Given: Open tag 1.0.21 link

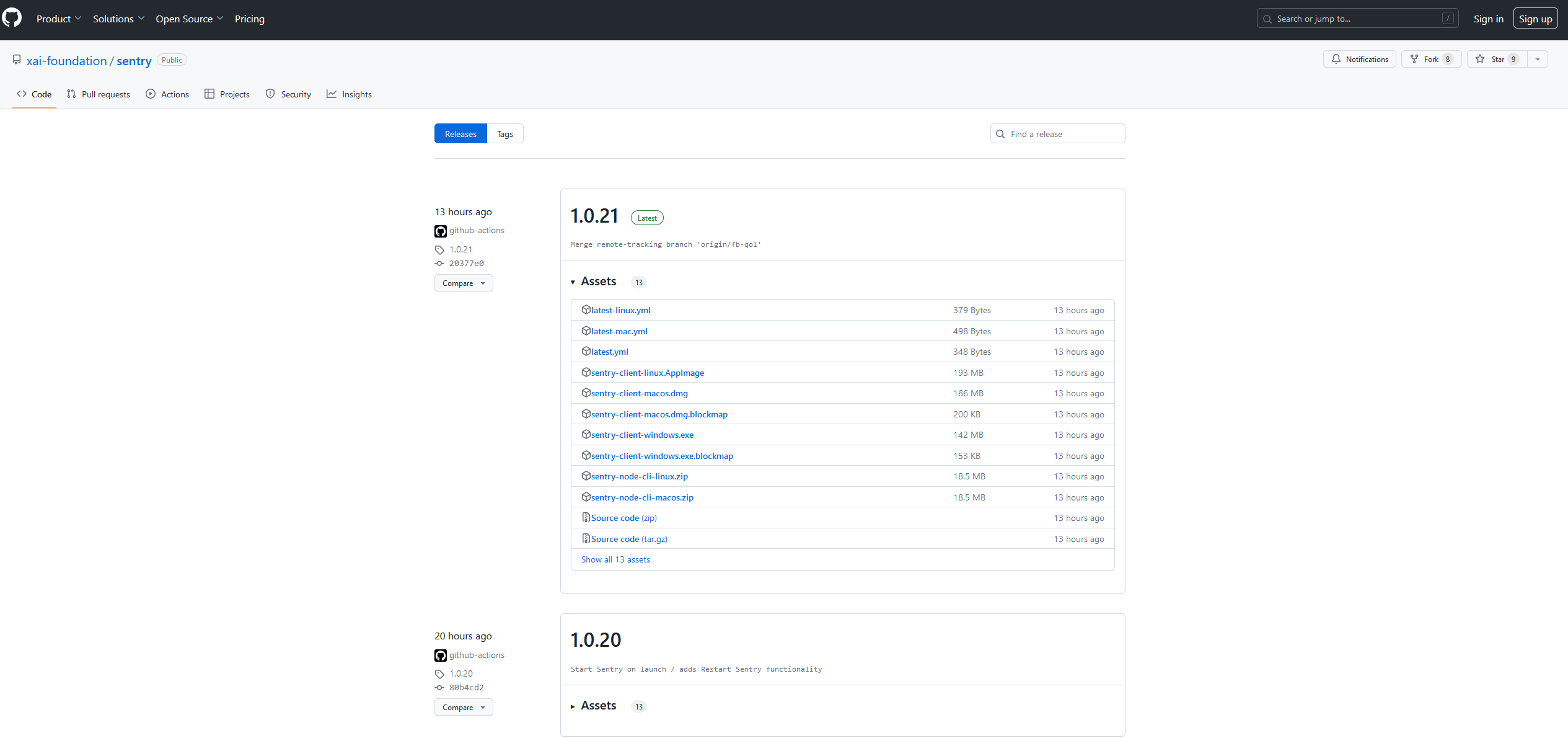Looking at the screenshot, I should click(x=461, y=249).
